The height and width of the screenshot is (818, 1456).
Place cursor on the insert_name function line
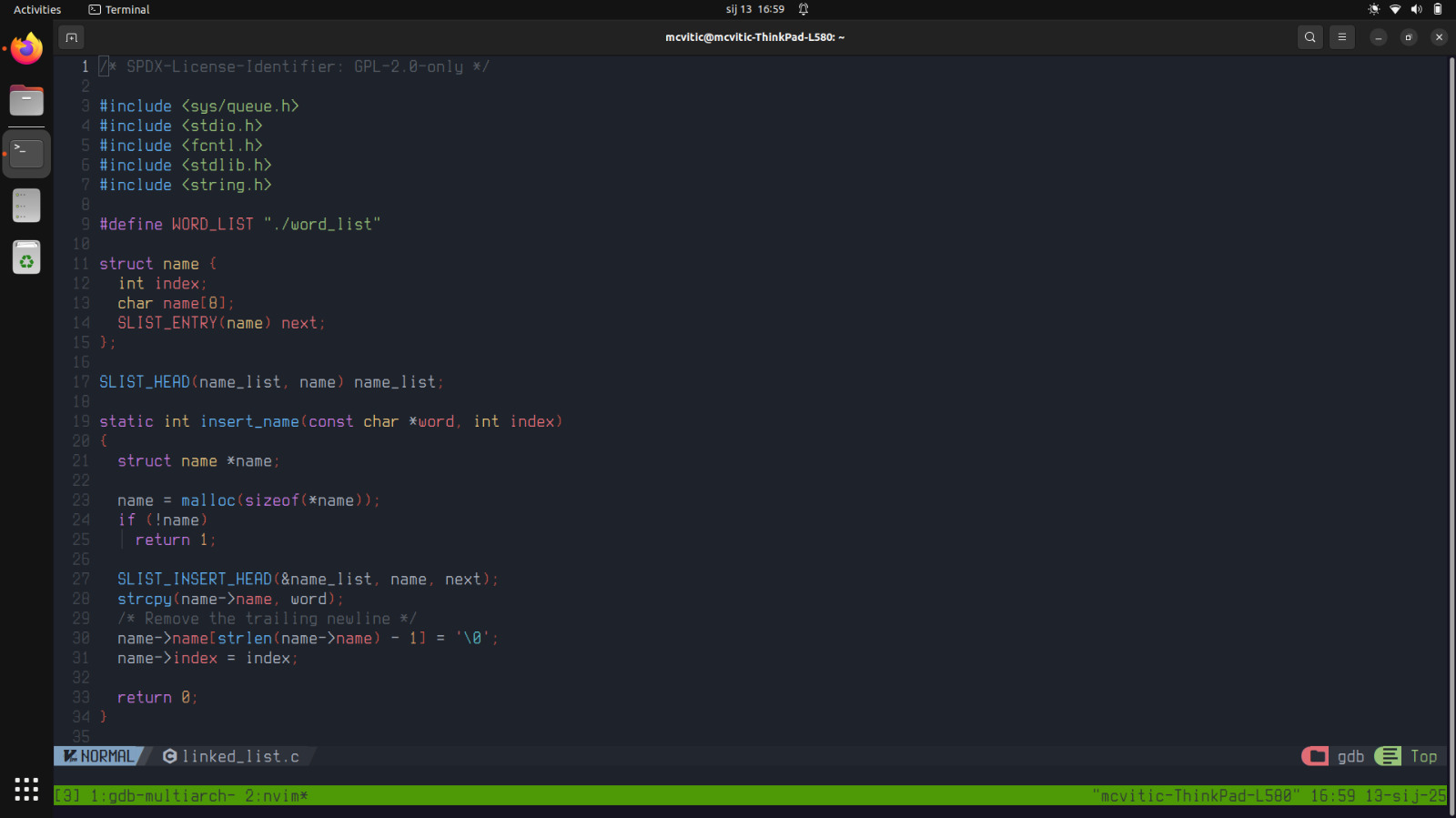click(249, 421)
